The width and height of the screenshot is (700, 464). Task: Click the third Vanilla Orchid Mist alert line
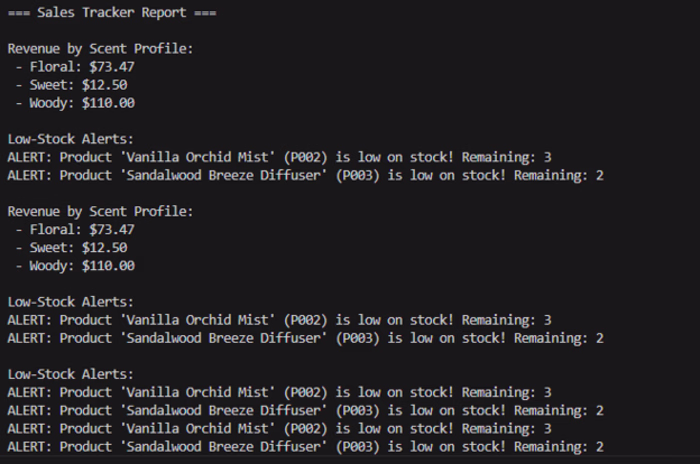(x=279, y=392)
